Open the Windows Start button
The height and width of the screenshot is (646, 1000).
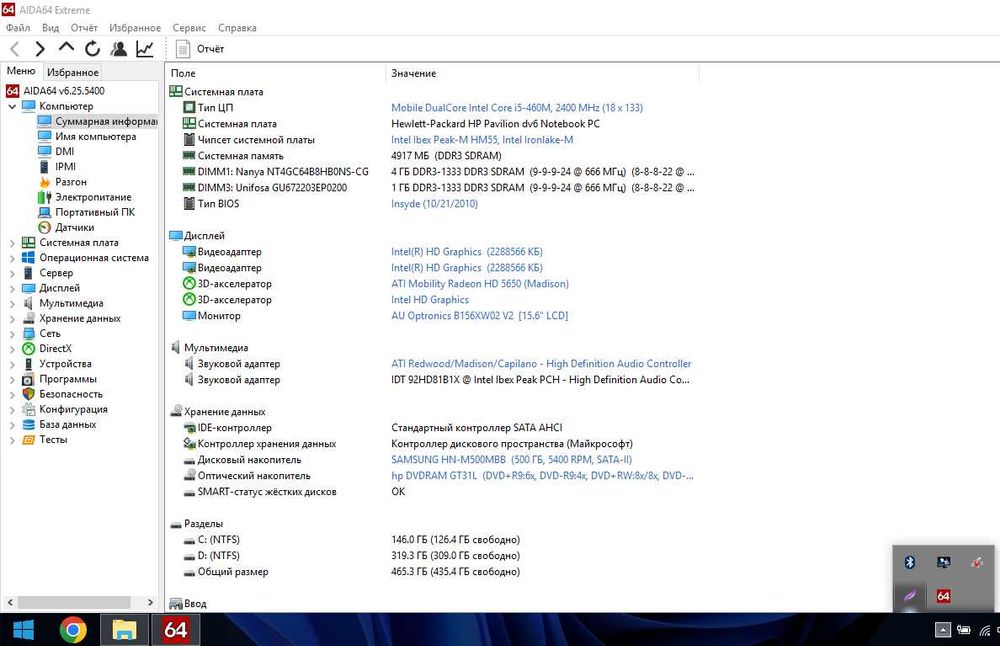tap(24, 630)
